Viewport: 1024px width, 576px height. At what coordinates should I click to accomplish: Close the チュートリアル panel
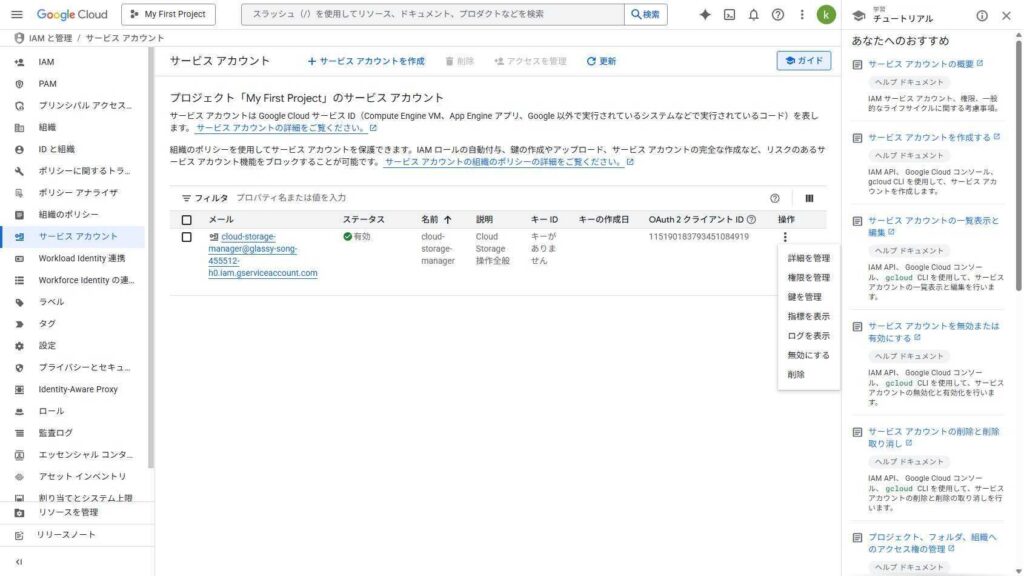coord(1006,16)
